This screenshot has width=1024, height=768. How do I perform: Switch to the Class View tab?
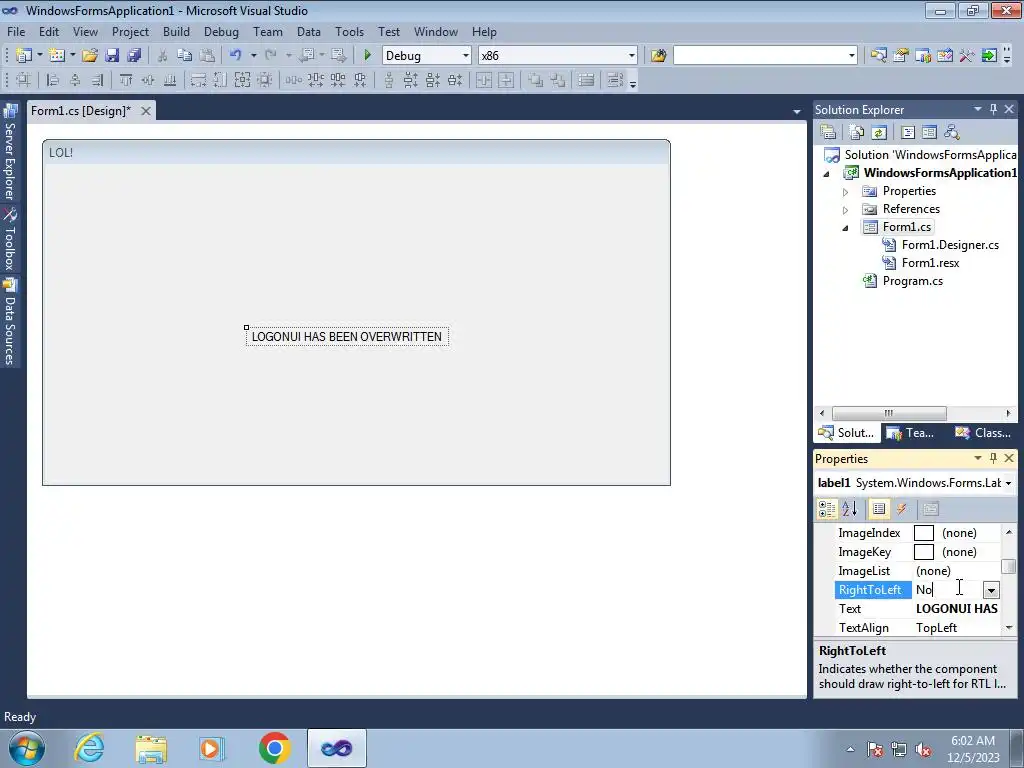[x=983, y=432]
